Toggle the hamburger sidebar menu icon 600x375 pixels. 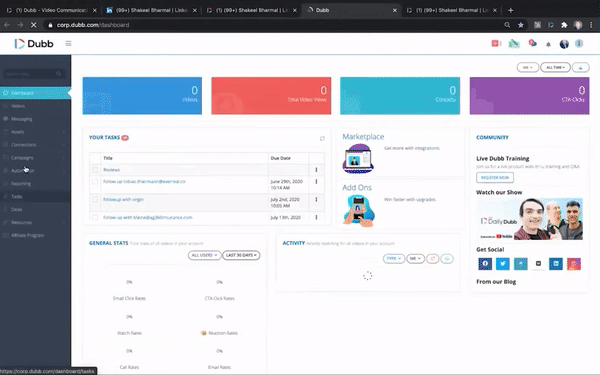click(68, 44)
